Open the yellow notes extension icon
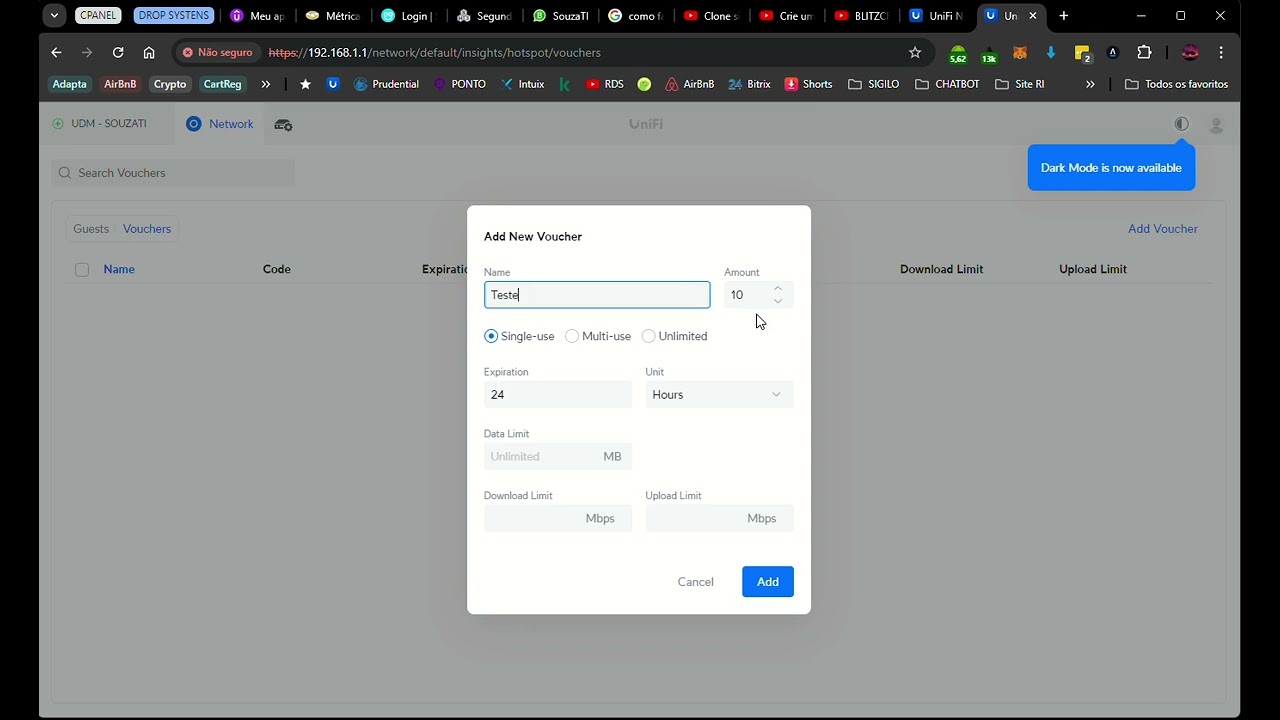Viewport: 1280px width, 720px height. coord(1082,53)
